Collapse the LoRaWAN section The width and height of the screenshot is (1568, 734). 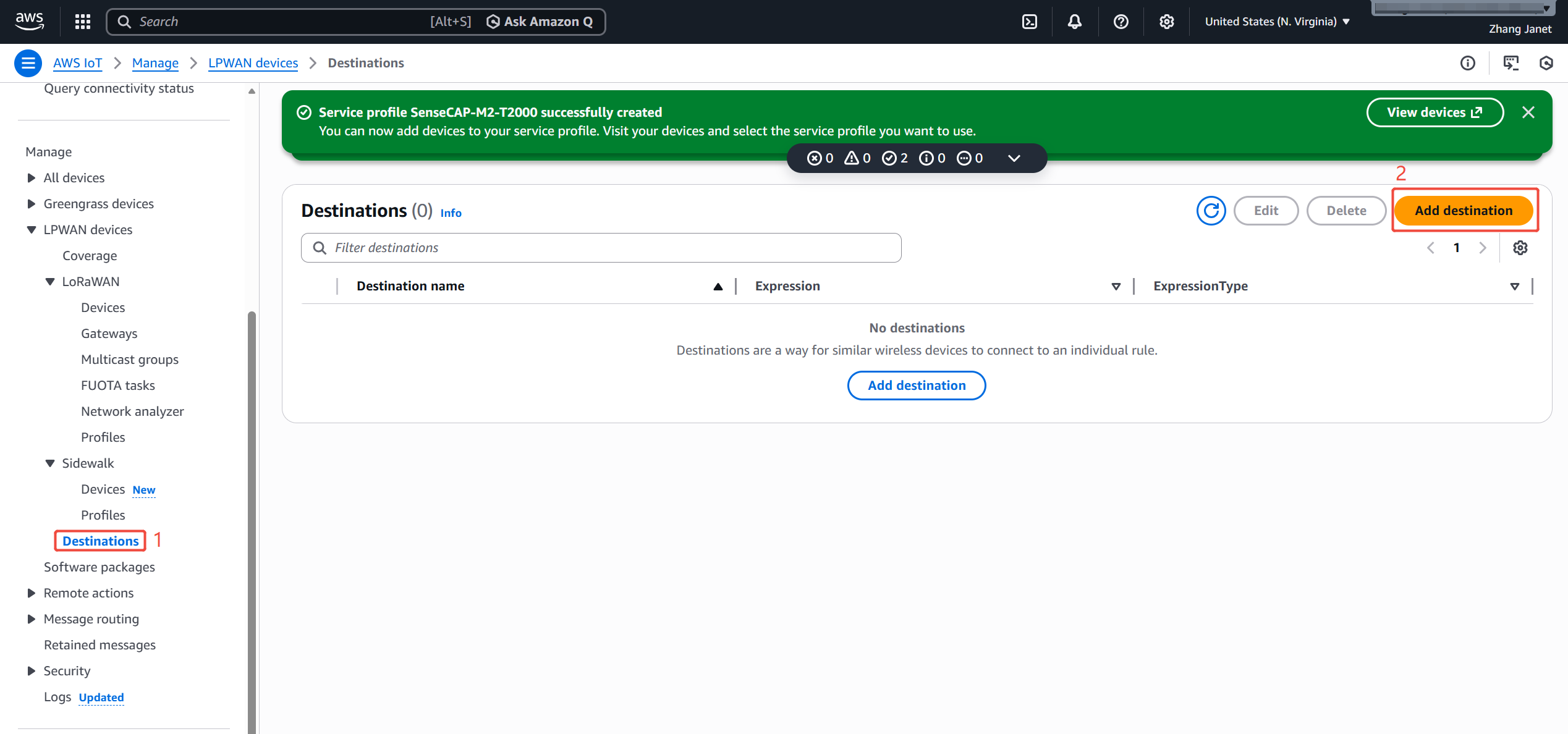(x=50, y=282)
